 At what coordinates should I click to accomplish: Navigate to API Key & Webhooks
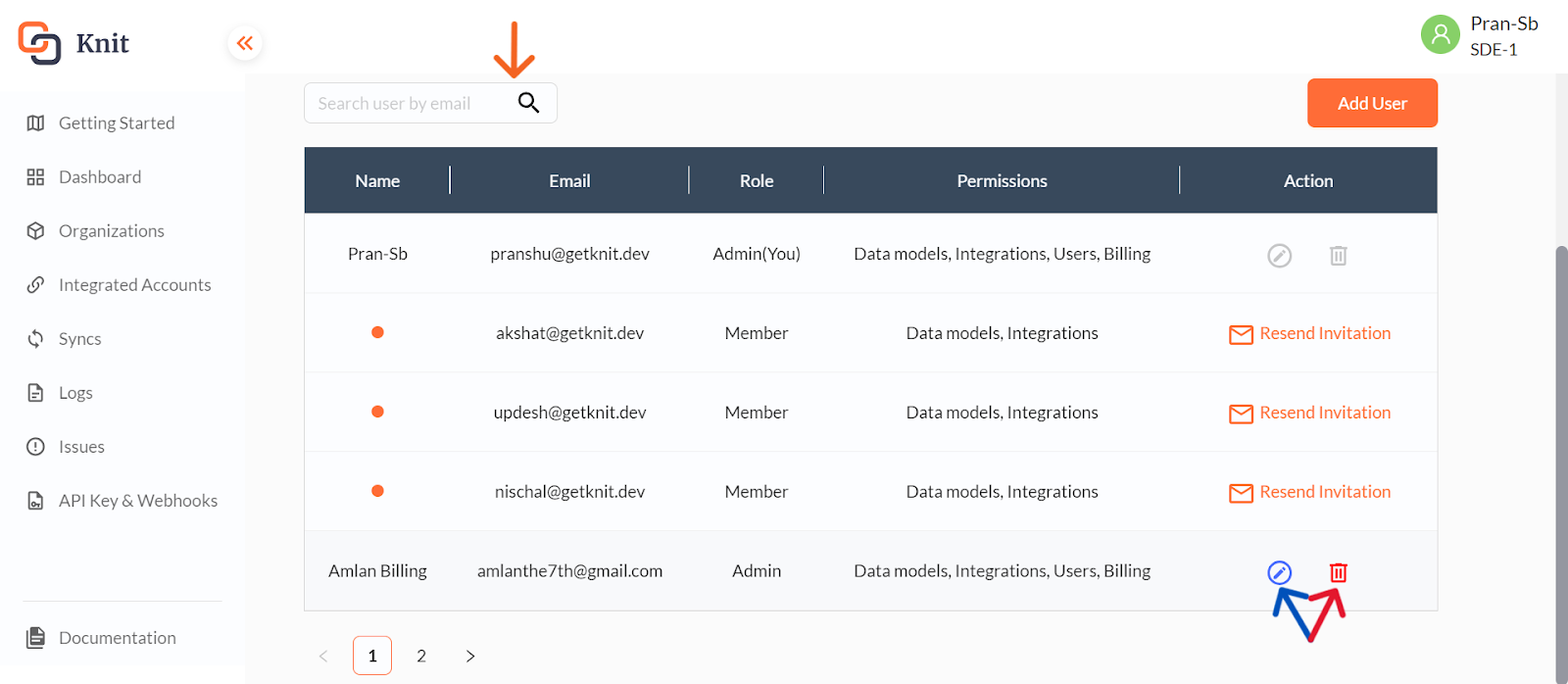coord(137,501)
